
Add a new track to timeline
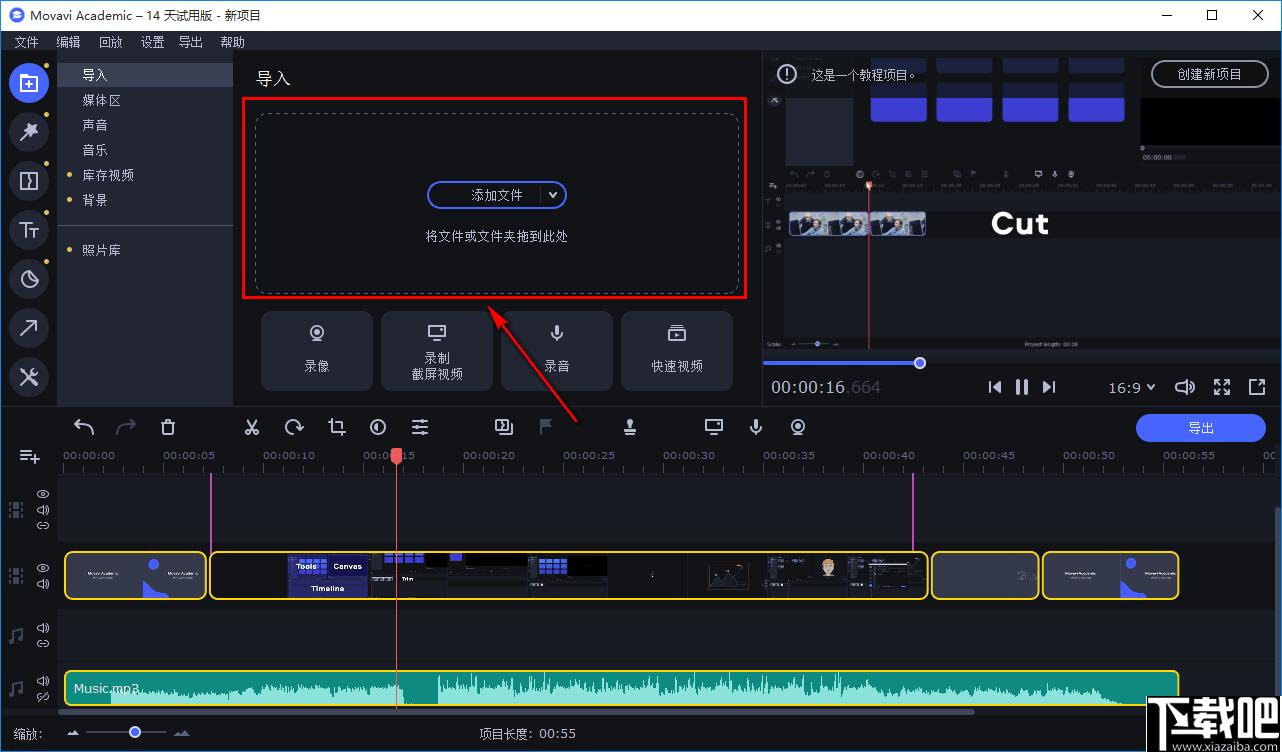pyautogui.click(x=30, y=456)
